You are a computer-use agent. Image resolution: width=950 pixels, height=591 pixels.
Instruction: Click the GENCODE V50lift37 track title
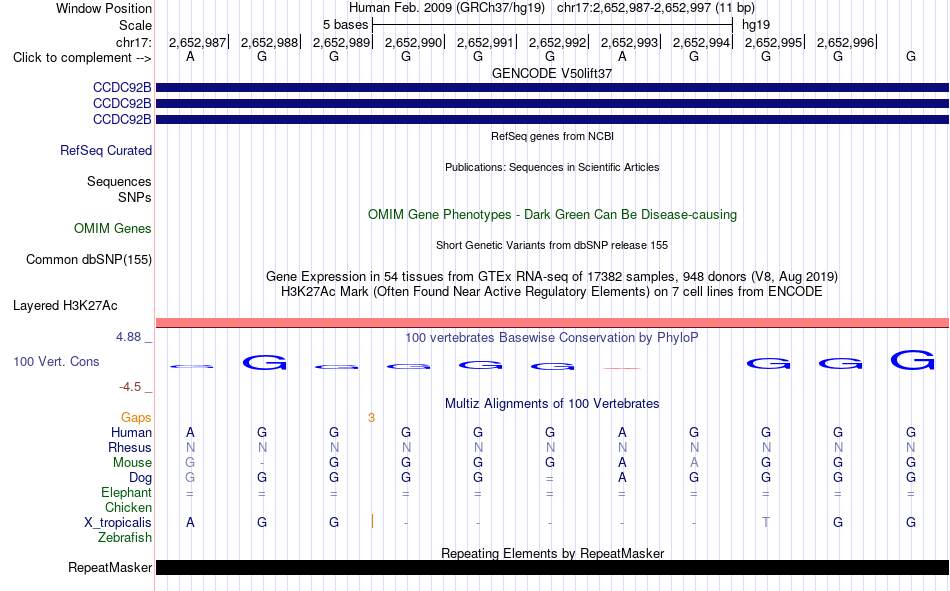pyautogui.click(x=552, y=73)
